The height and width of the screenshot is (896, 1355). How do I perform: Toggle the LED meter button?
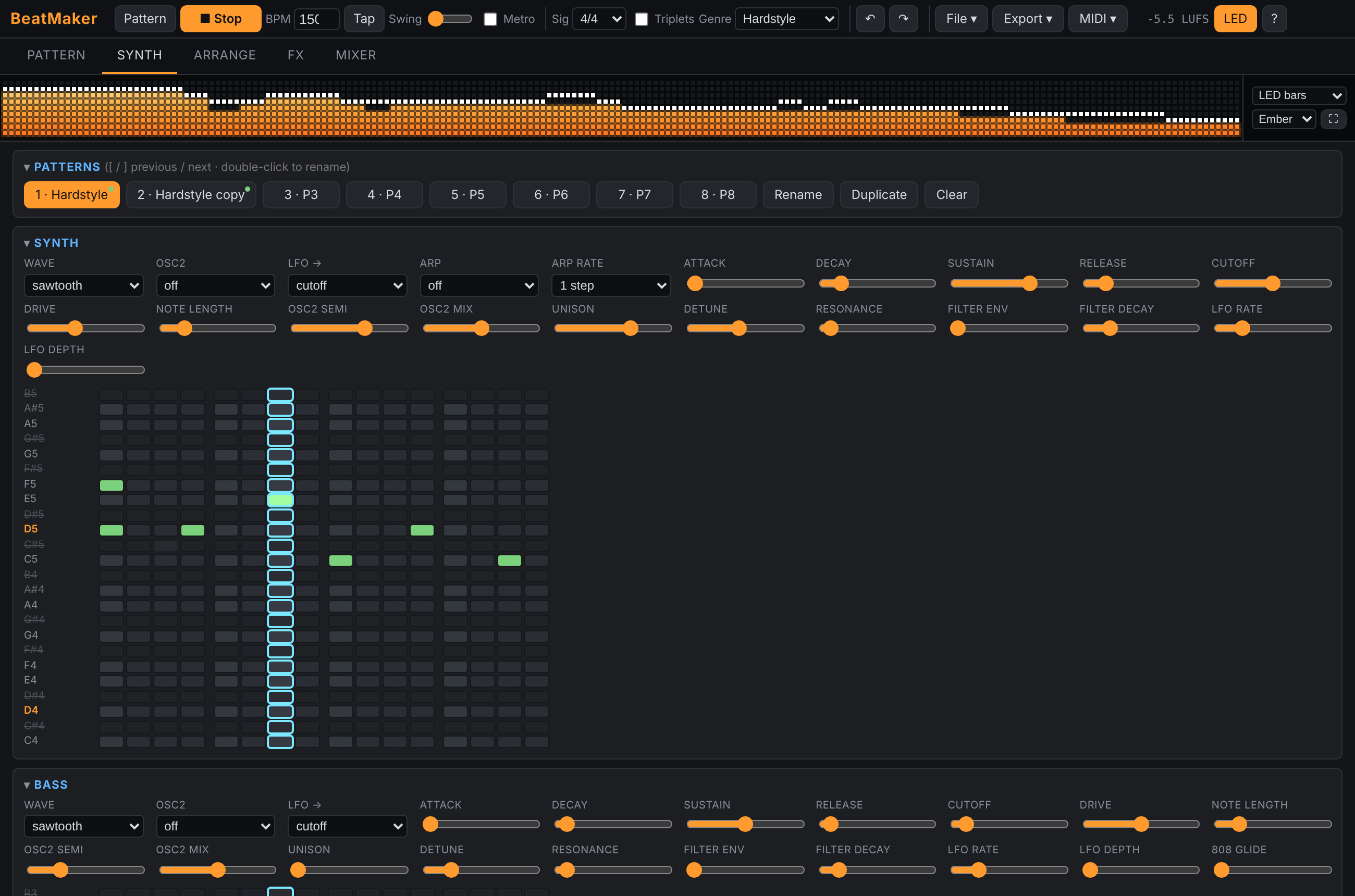tap(1235, 19)
